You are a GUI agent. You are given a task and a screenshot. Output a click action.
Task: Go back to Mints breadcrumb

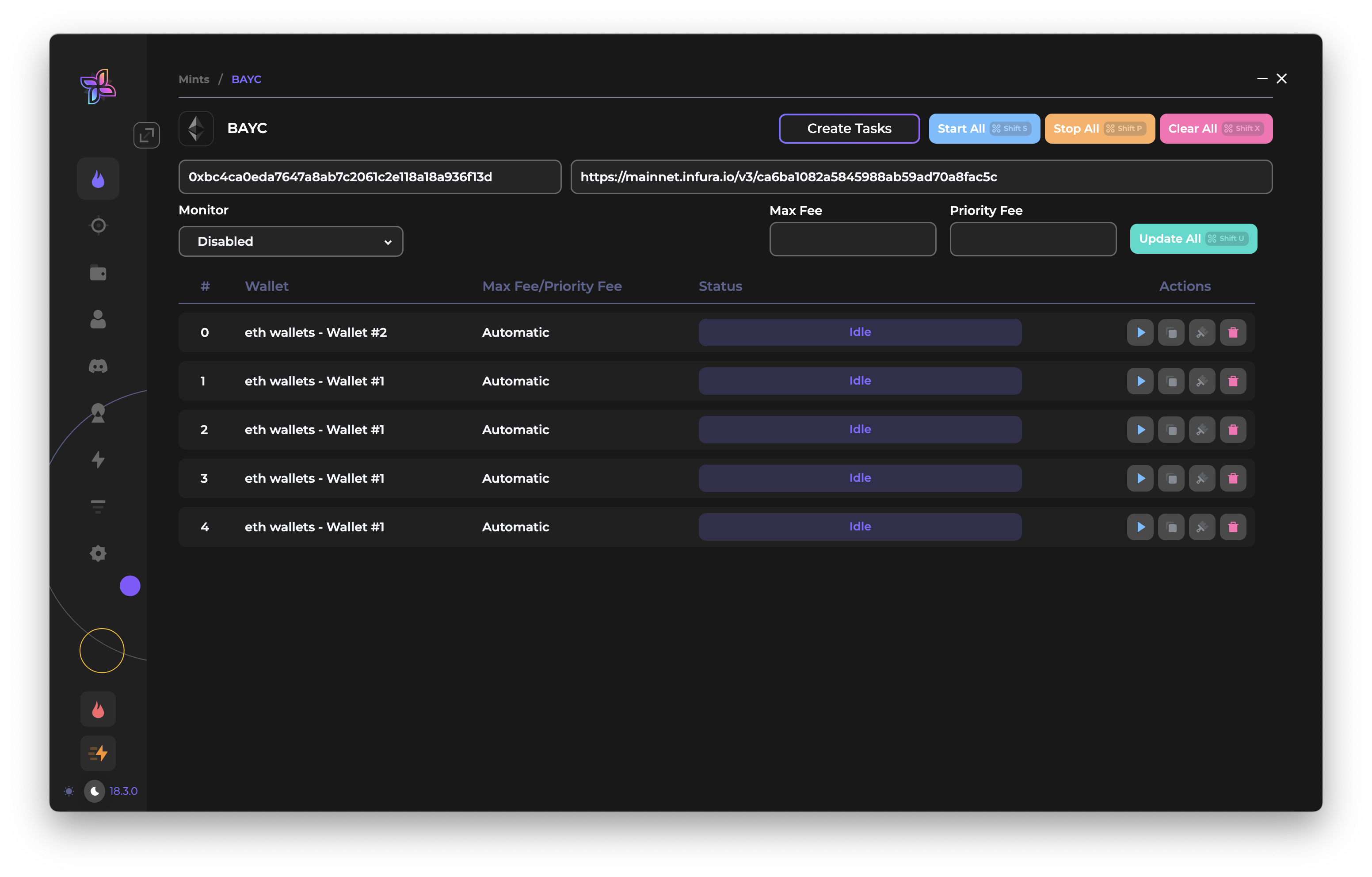tap(194, 79)
